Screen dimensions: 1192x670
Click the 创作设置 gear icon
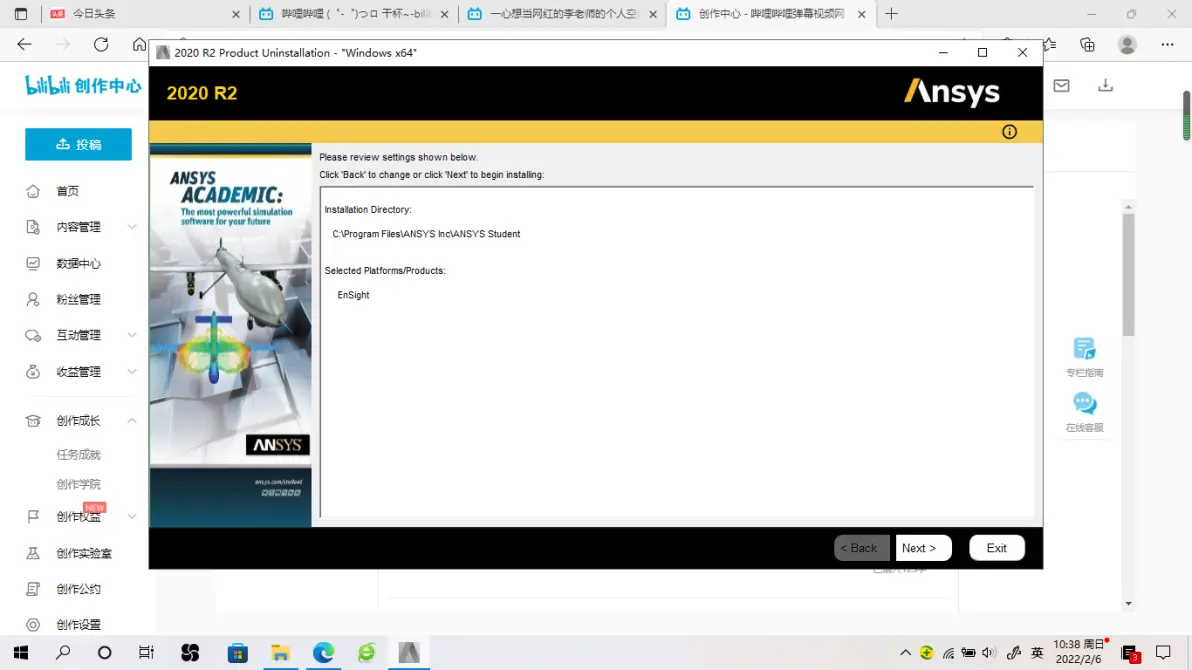pos(33,624)
